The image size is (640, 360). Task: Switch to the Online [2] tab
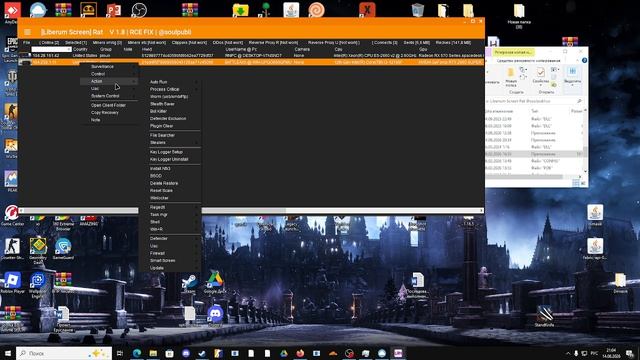tap(49, 42)
